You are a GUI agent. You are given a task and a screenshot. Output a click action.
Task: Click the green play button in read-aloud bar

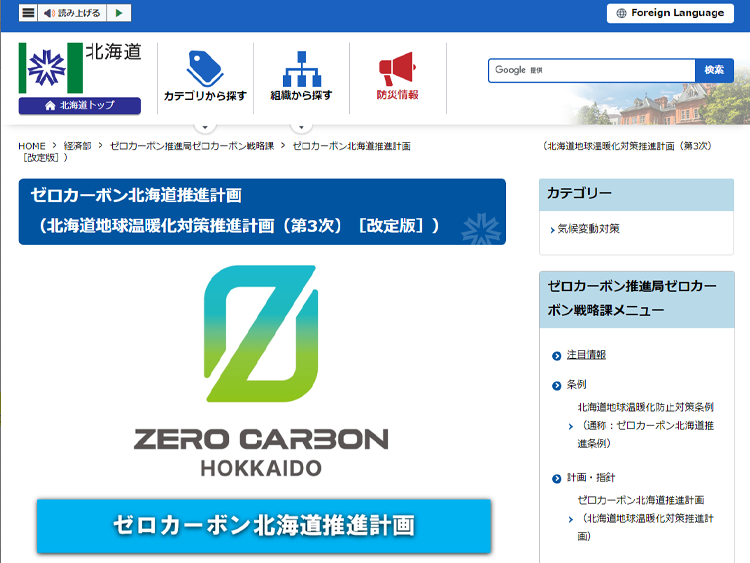tap(119, 13)
